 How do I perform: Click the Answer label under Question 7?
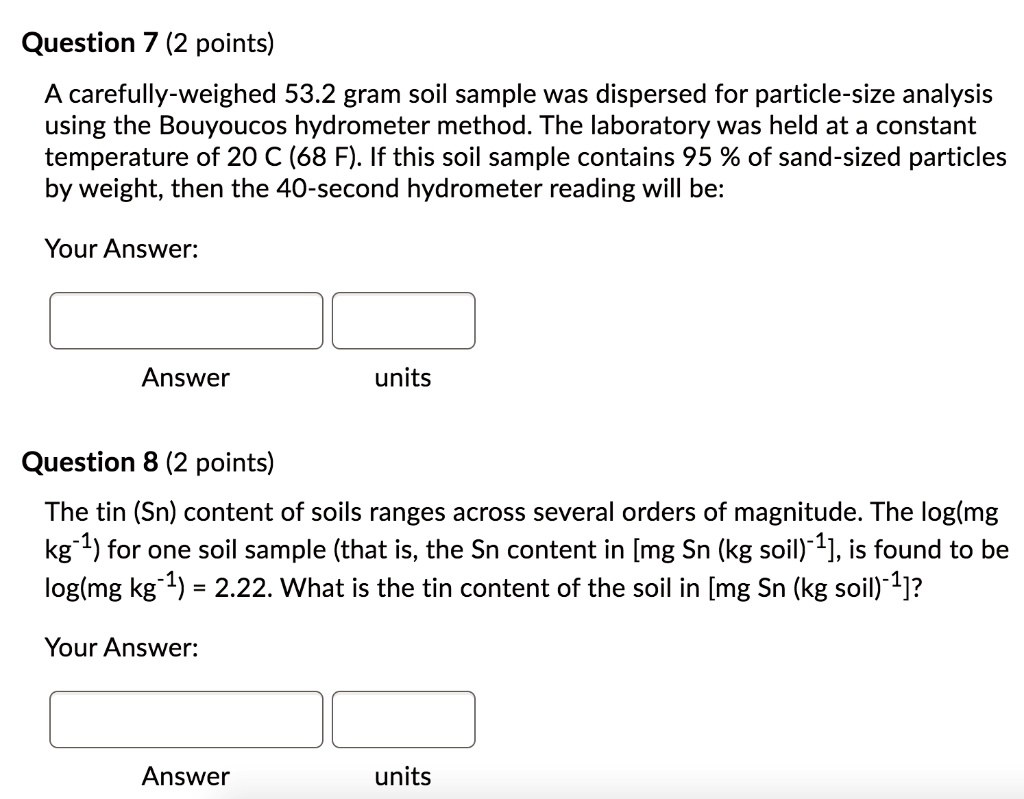click(186, 378)
